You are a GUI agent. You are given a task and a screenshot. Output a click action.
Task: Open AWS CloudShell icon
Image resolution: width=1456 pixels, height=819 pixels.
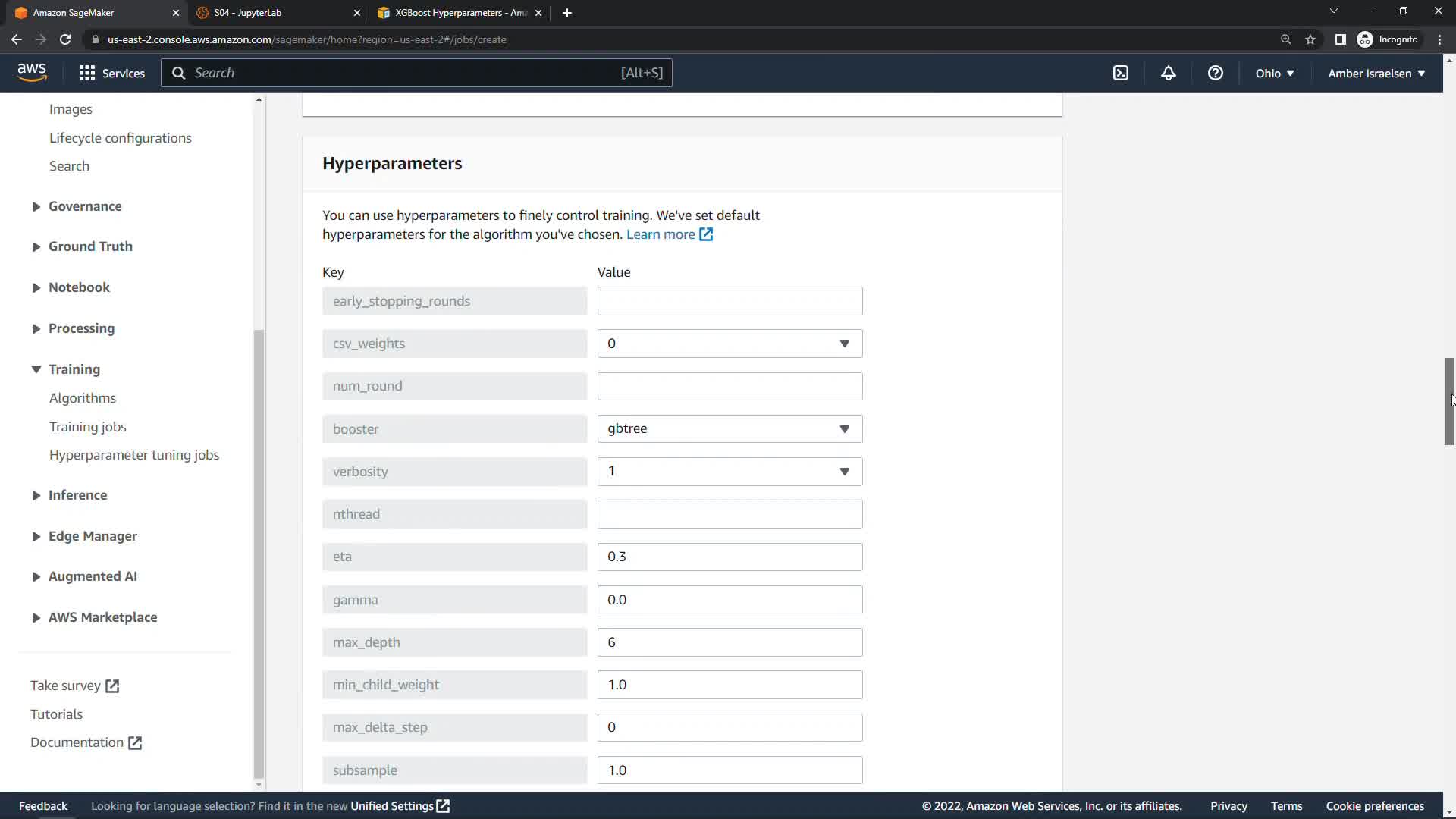click(1120, 73)
